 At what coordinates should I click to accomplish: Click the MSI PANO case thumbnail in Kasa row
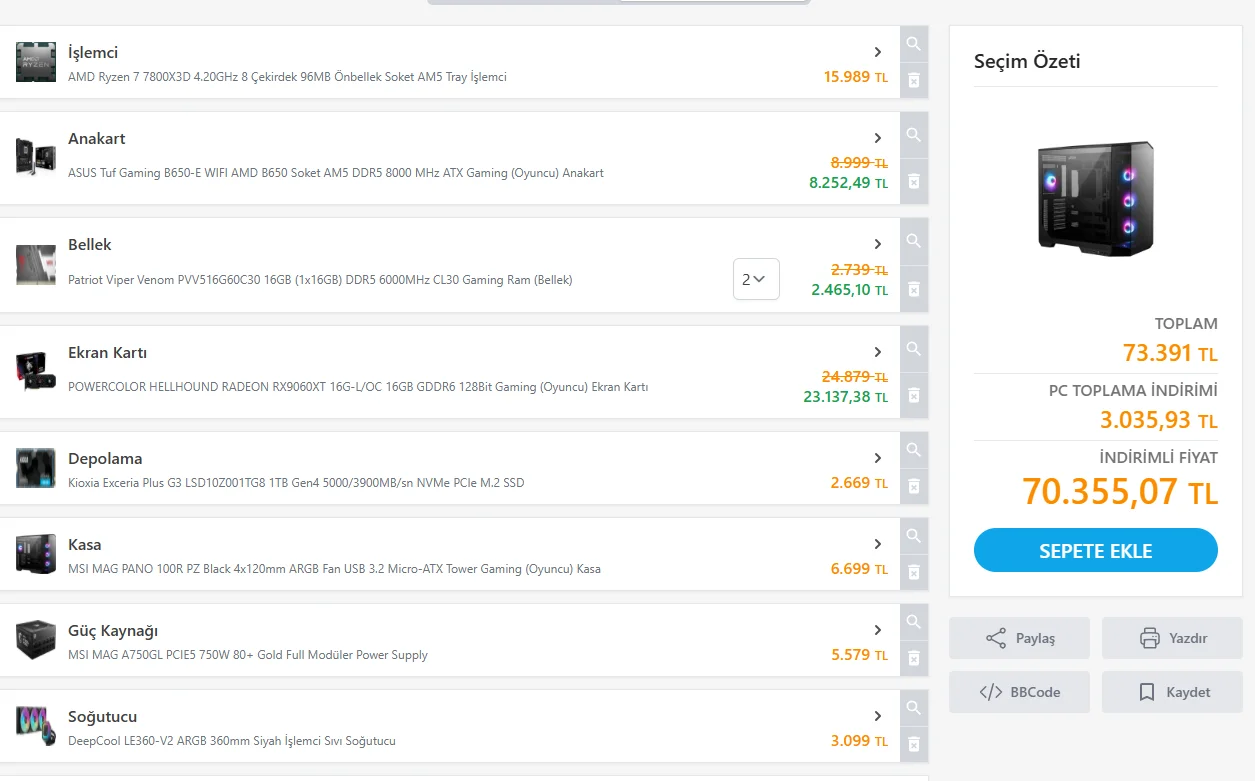click(36, 554)
